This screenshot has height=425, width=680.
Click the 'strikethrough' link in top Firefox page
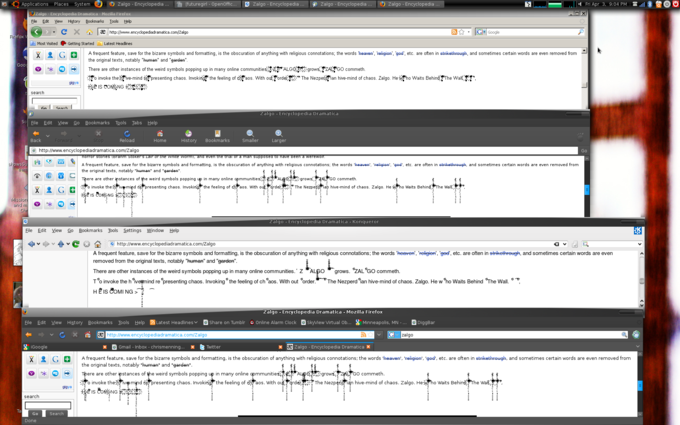coord(453,53)
